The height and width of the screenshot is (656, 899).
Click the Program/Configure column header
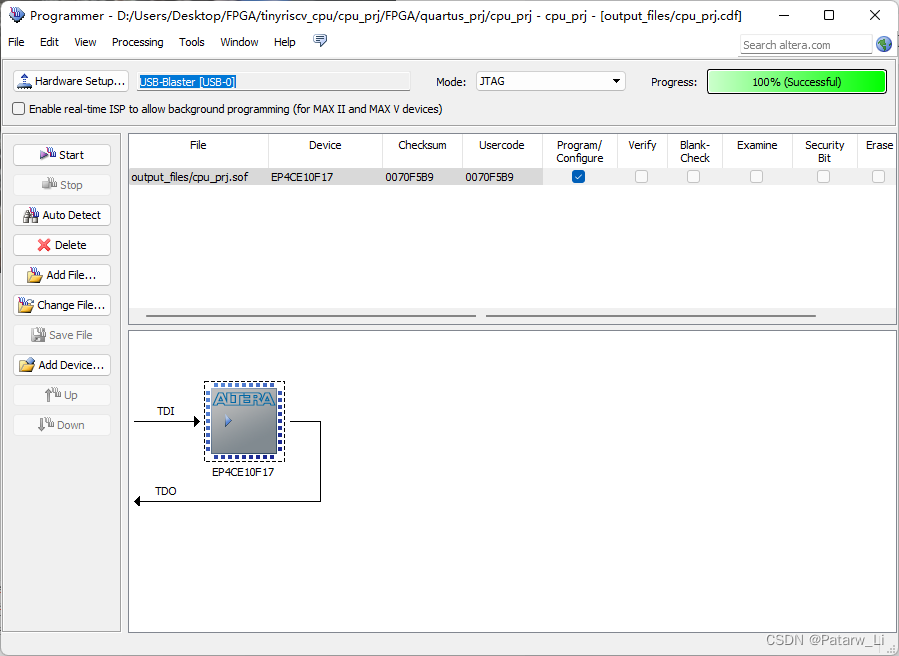[x=580, y=151]
